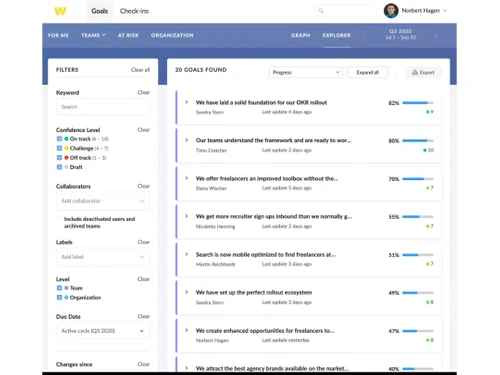
Task: Open the Add collaborator dropdown
Action: coord(103,201)
